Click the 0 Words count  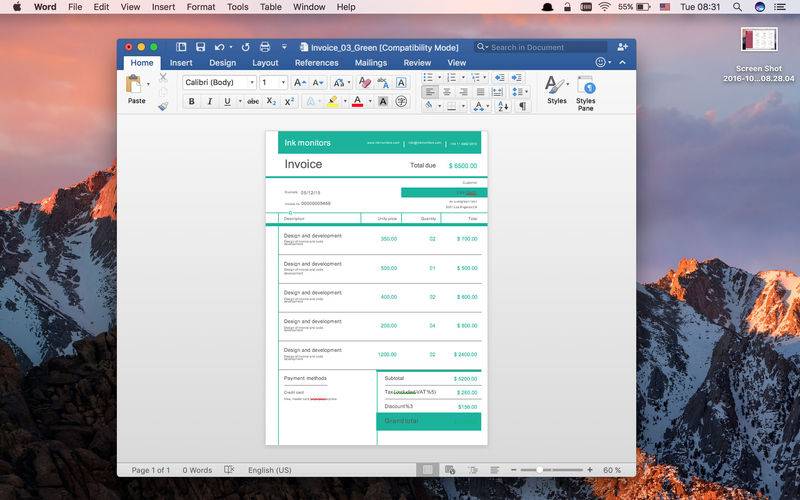click(197, 470)
